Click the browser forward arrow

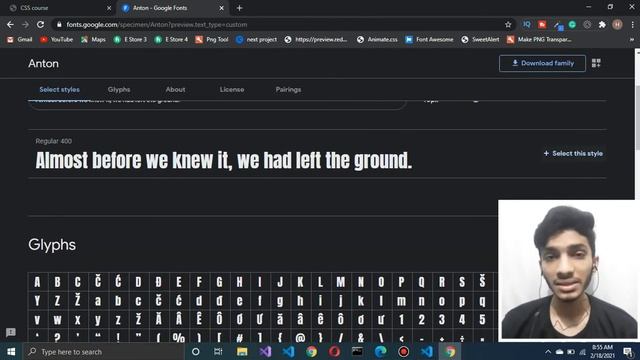tap(25, 24)
